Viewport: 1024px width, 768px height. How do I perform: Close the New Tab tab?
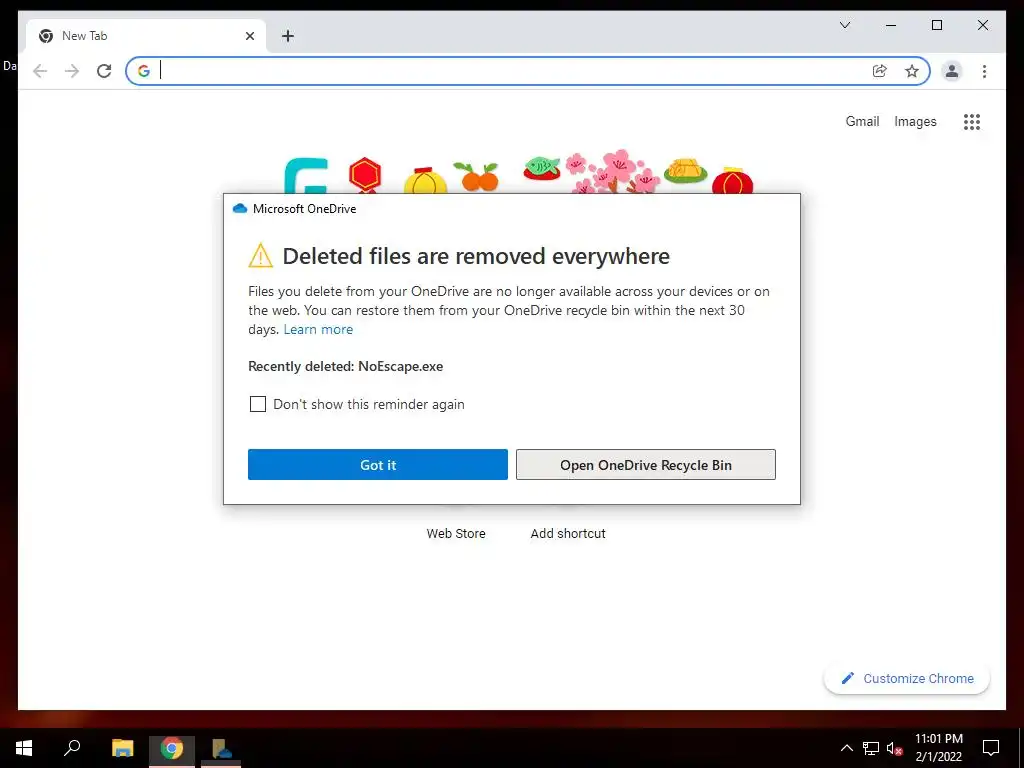tap(249, 36)
